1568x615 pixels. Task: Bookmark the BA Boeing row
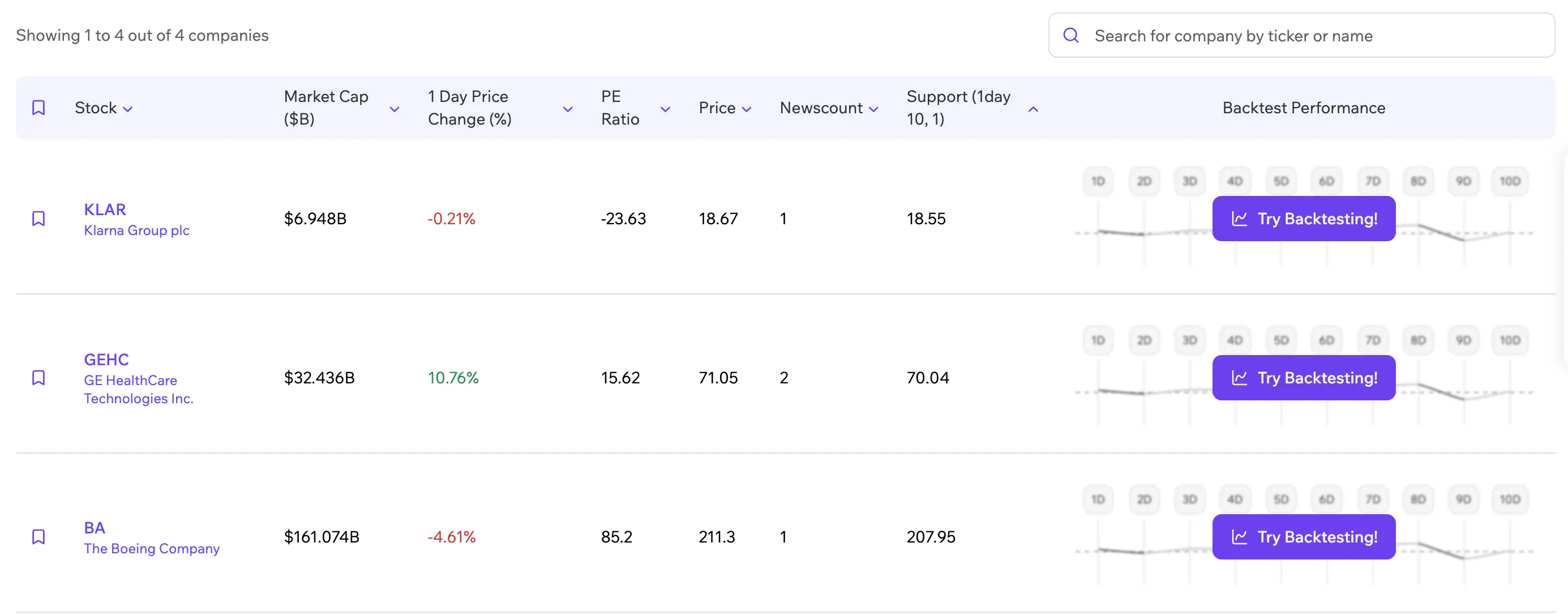point(38,536)
